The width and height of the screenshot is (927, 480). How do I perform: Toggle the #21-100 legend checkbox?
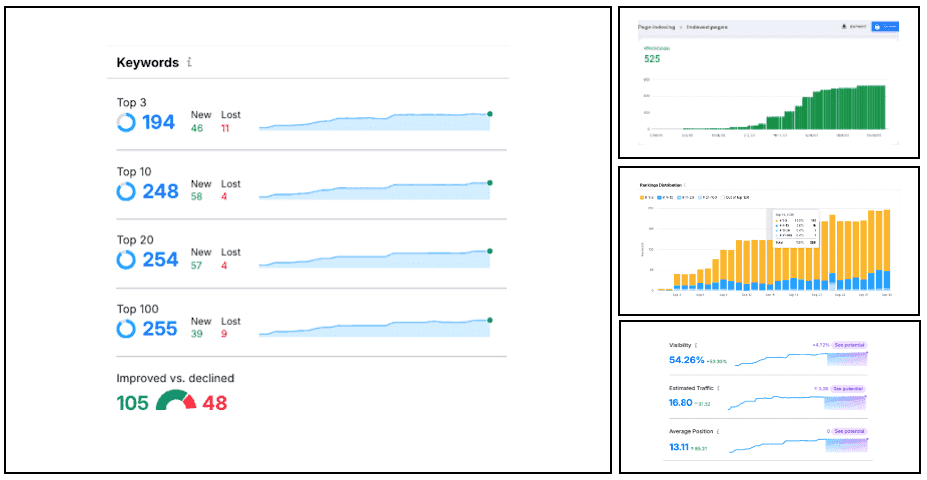click(x=700, y=197)
